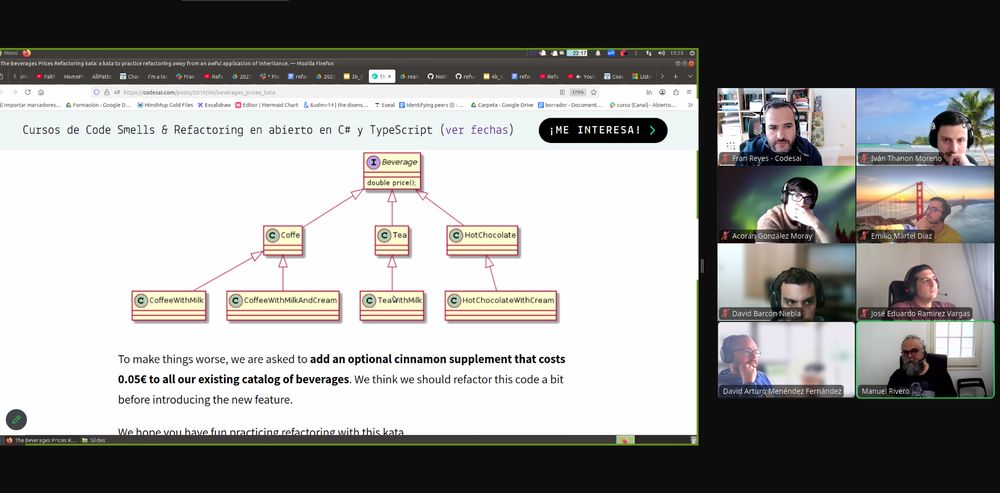Show site security lock info
Viewport: 1000px width, 493px height.
(x=107, y=92)
